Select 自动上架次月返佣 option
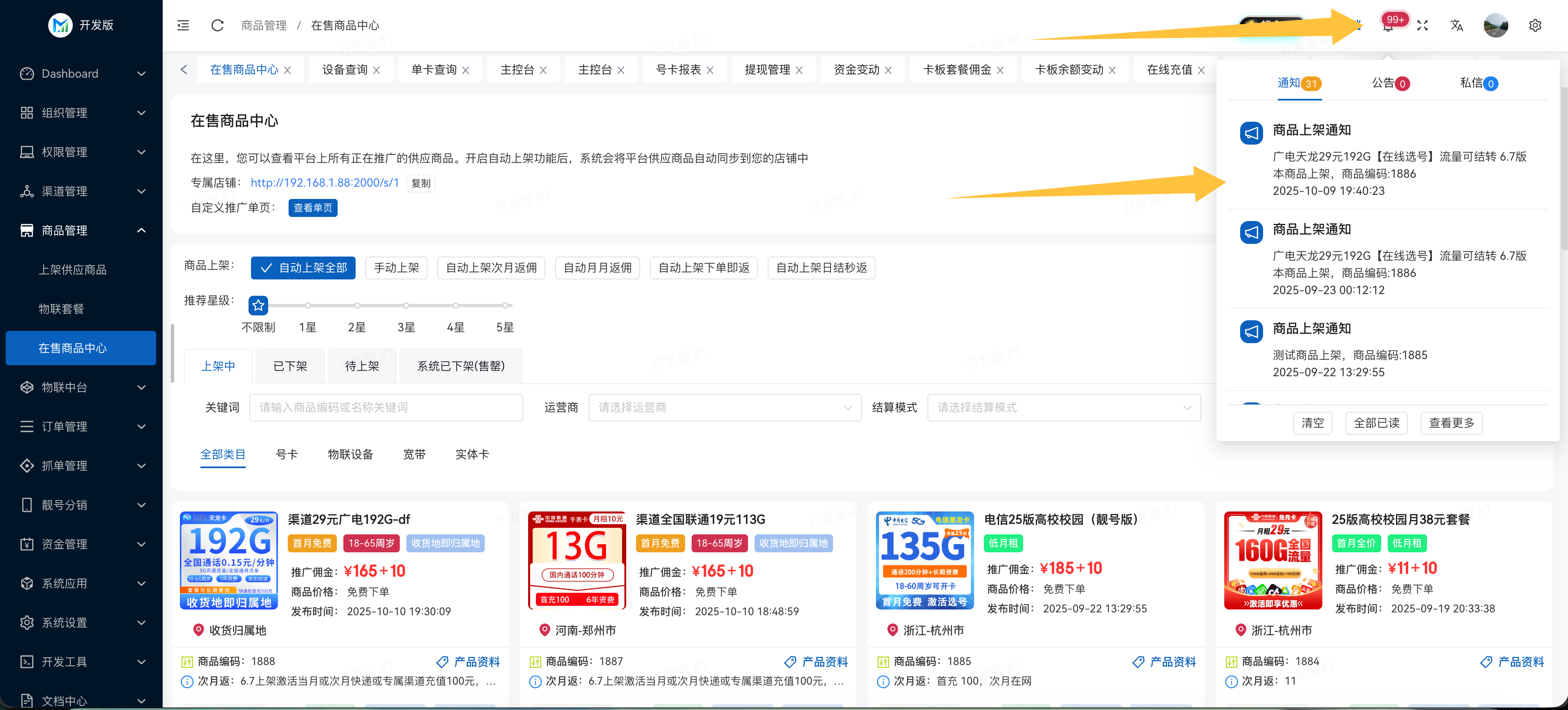 [491, 268]
